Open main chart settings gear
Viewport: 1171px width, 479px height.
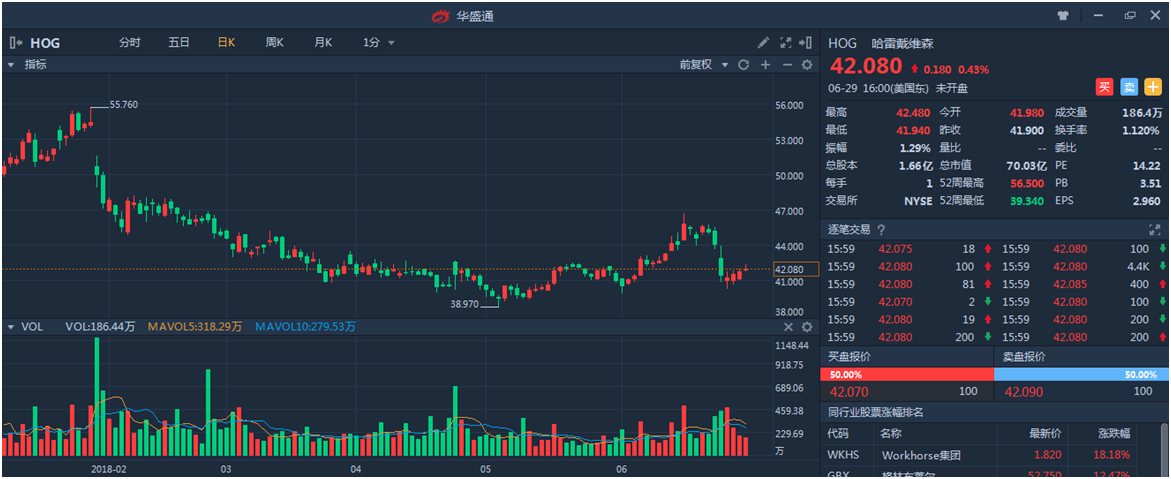pyautogui.click(x=806, y=65)
